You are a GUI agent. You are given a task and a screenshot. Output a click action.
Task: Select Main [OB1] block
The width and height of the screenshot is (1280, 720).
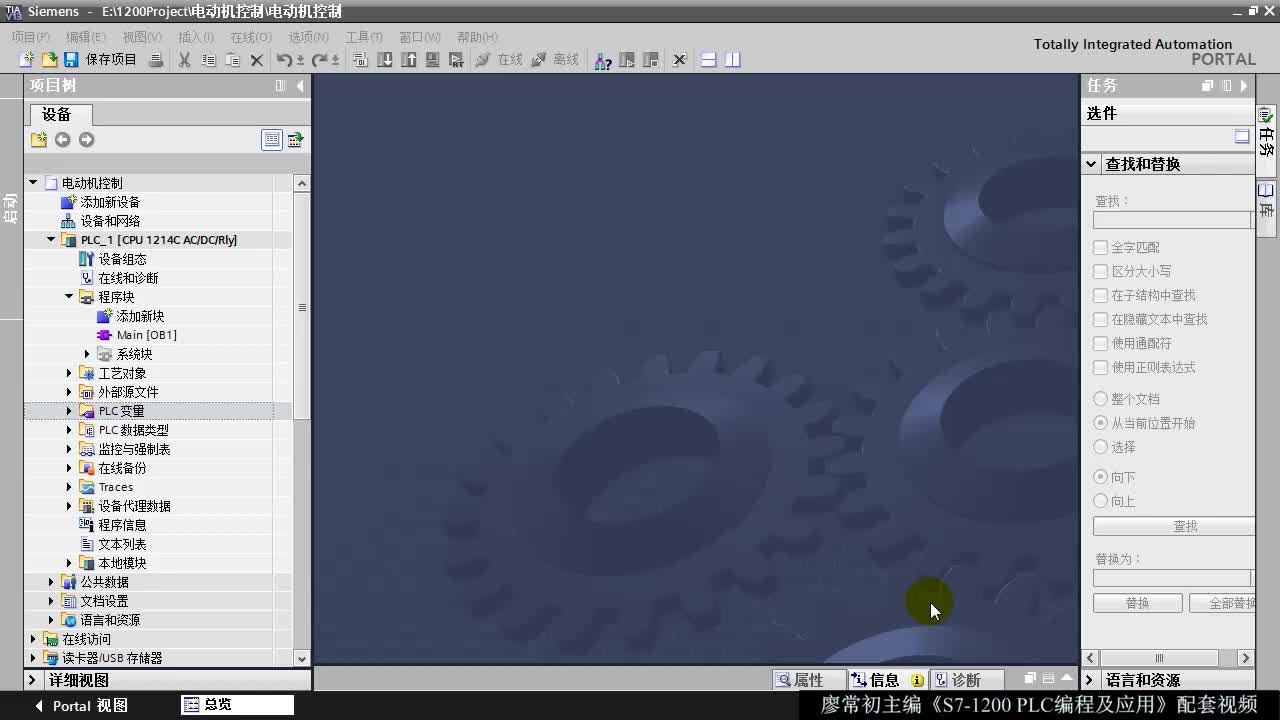click(146, 335)
